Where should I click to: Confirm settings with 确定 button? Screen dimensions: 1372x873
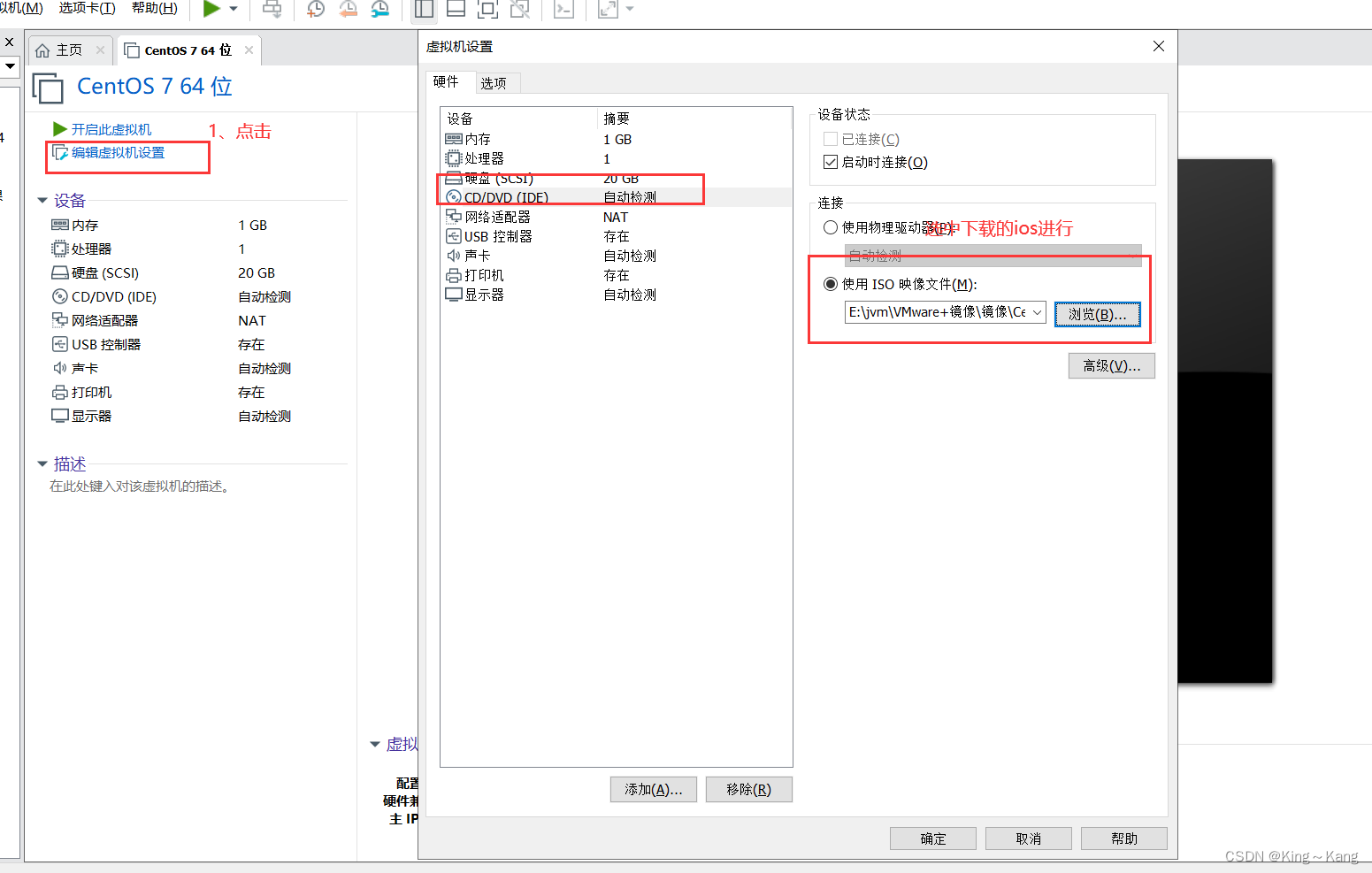point(933,839)
